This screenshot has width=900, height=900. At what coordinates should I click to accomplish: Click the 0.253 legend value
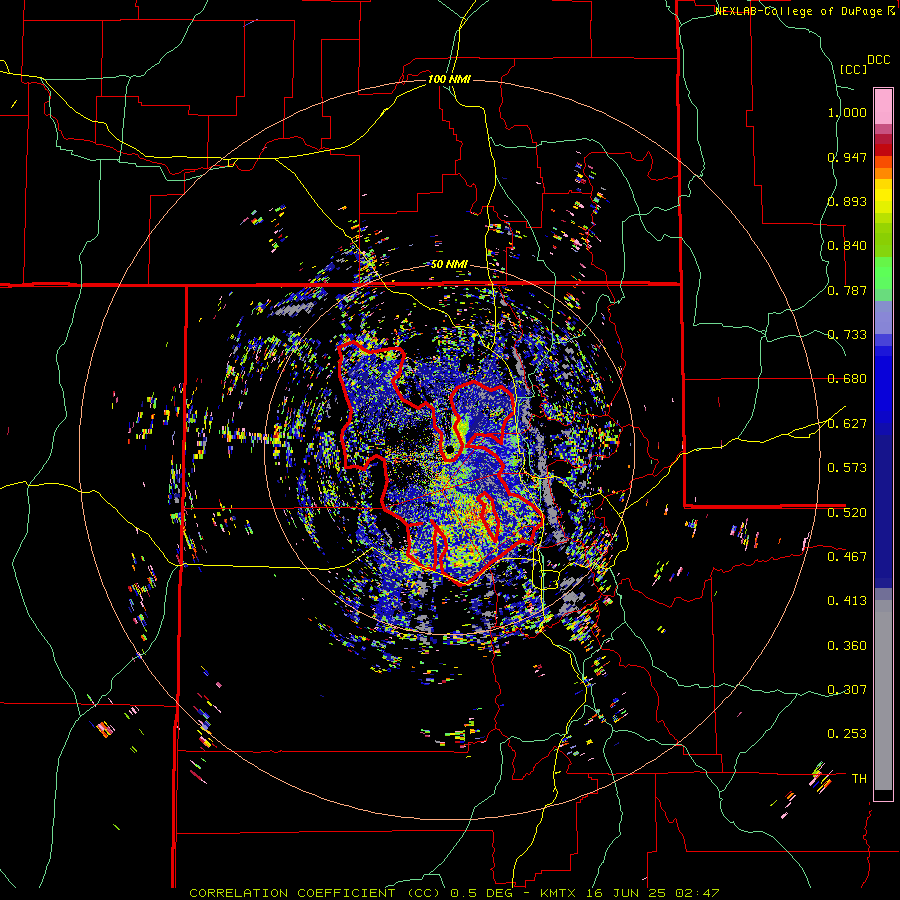pyautogui.click(x=847, y=734)
